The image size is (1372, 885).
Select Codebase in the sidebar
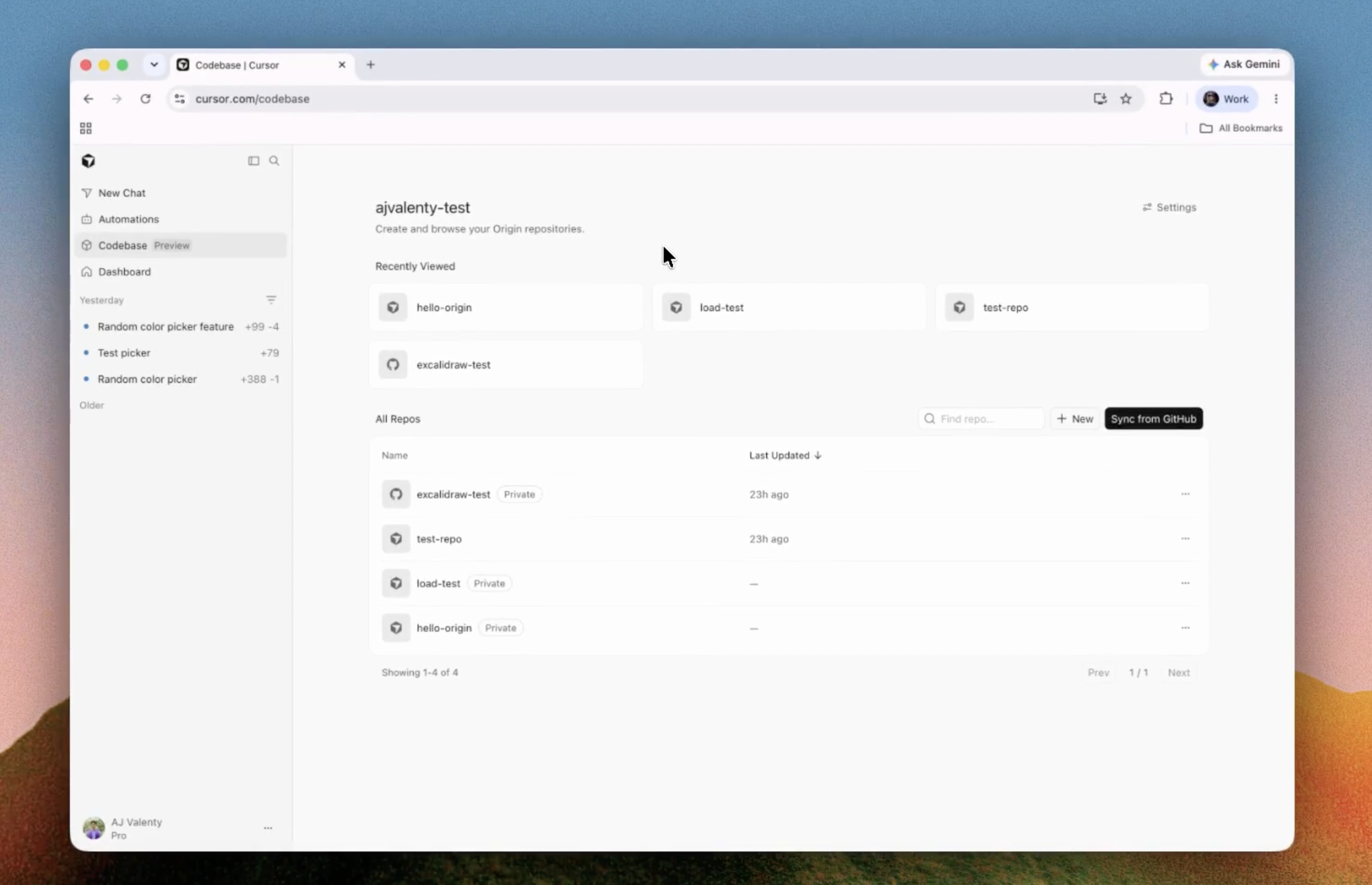180,245
